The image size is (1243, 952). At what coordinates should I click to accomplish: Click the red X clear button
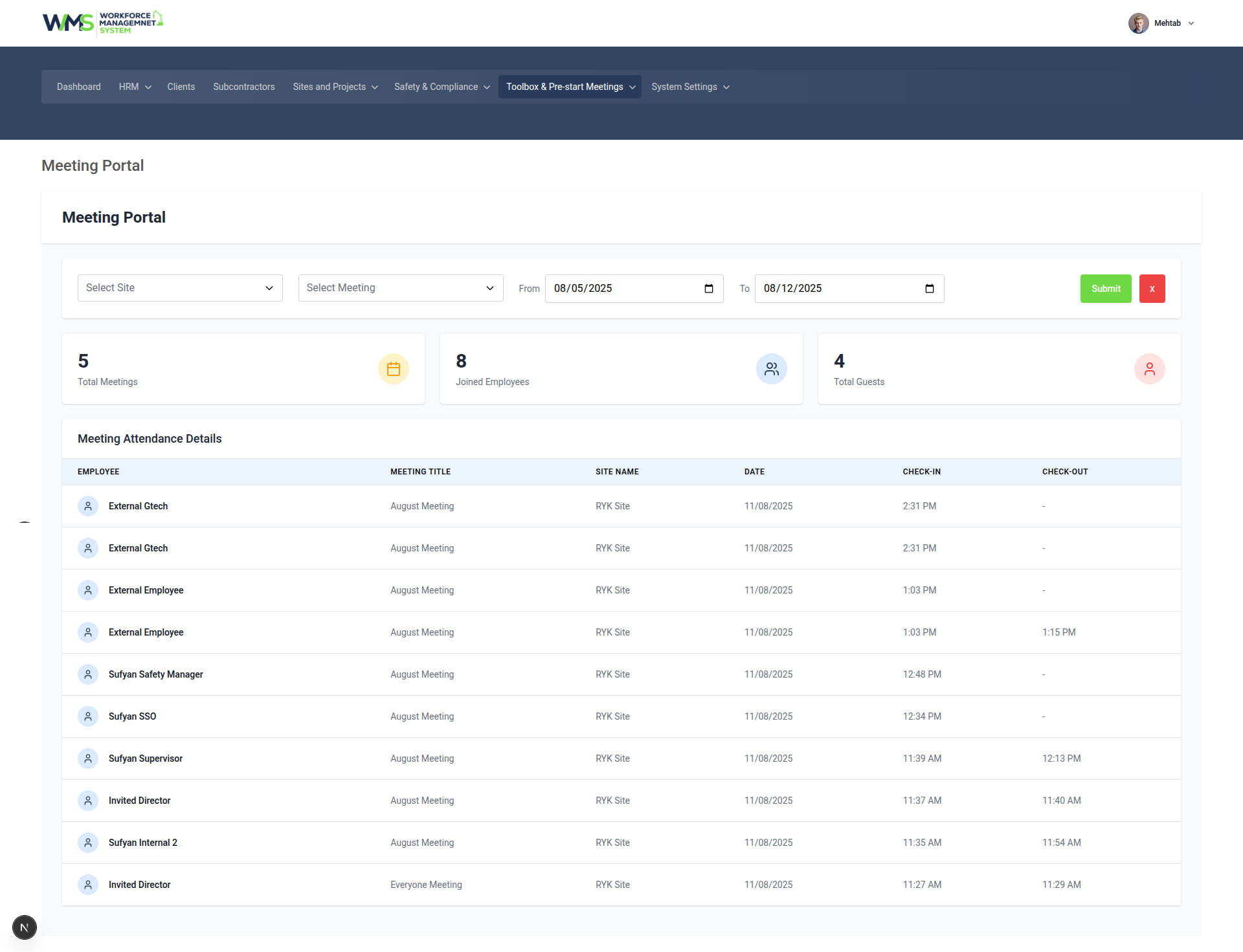[1152, 289]
